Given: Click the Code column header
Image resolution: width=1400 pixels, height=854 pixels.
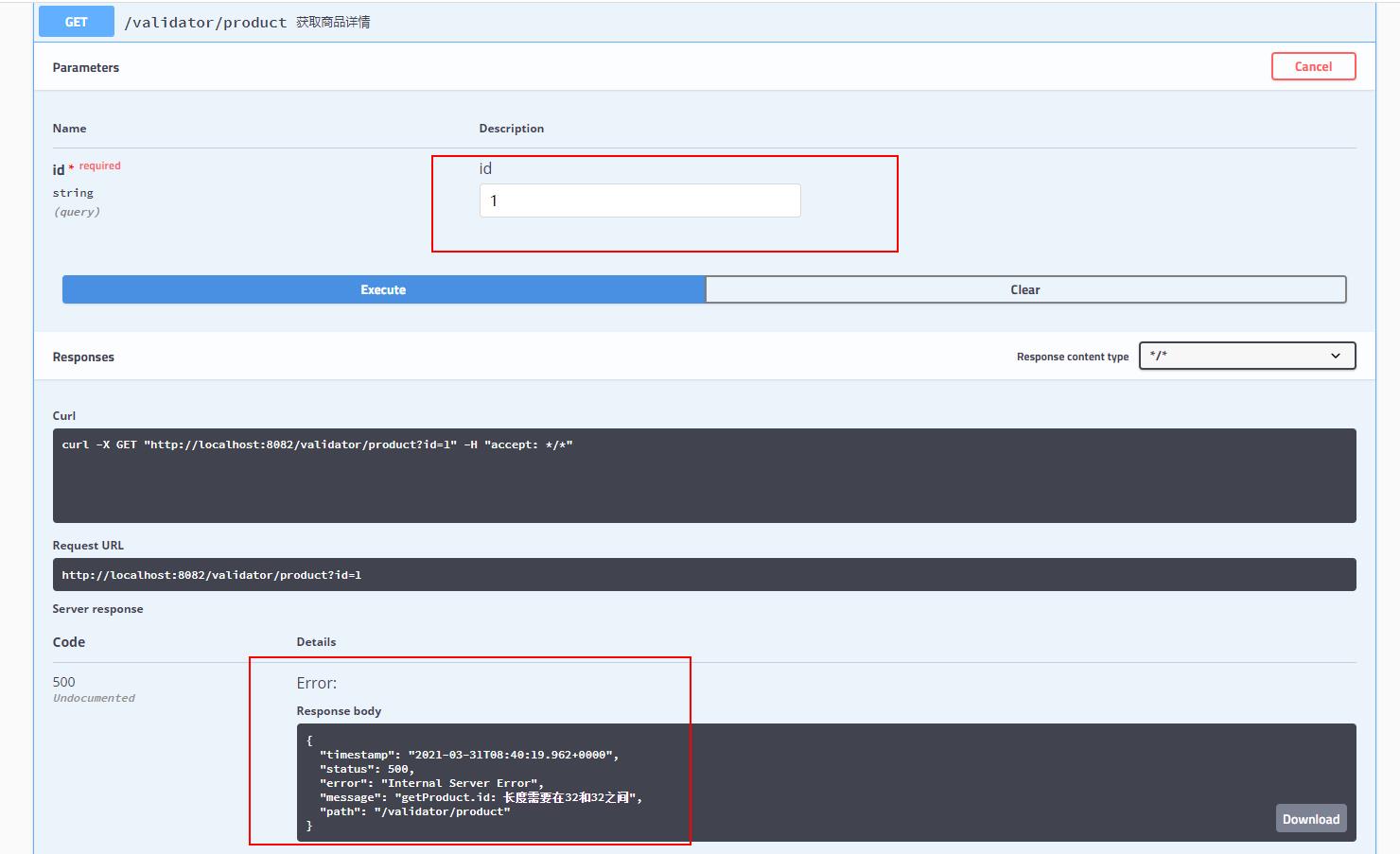Looking at the screenshot, I should click(69, 642).
